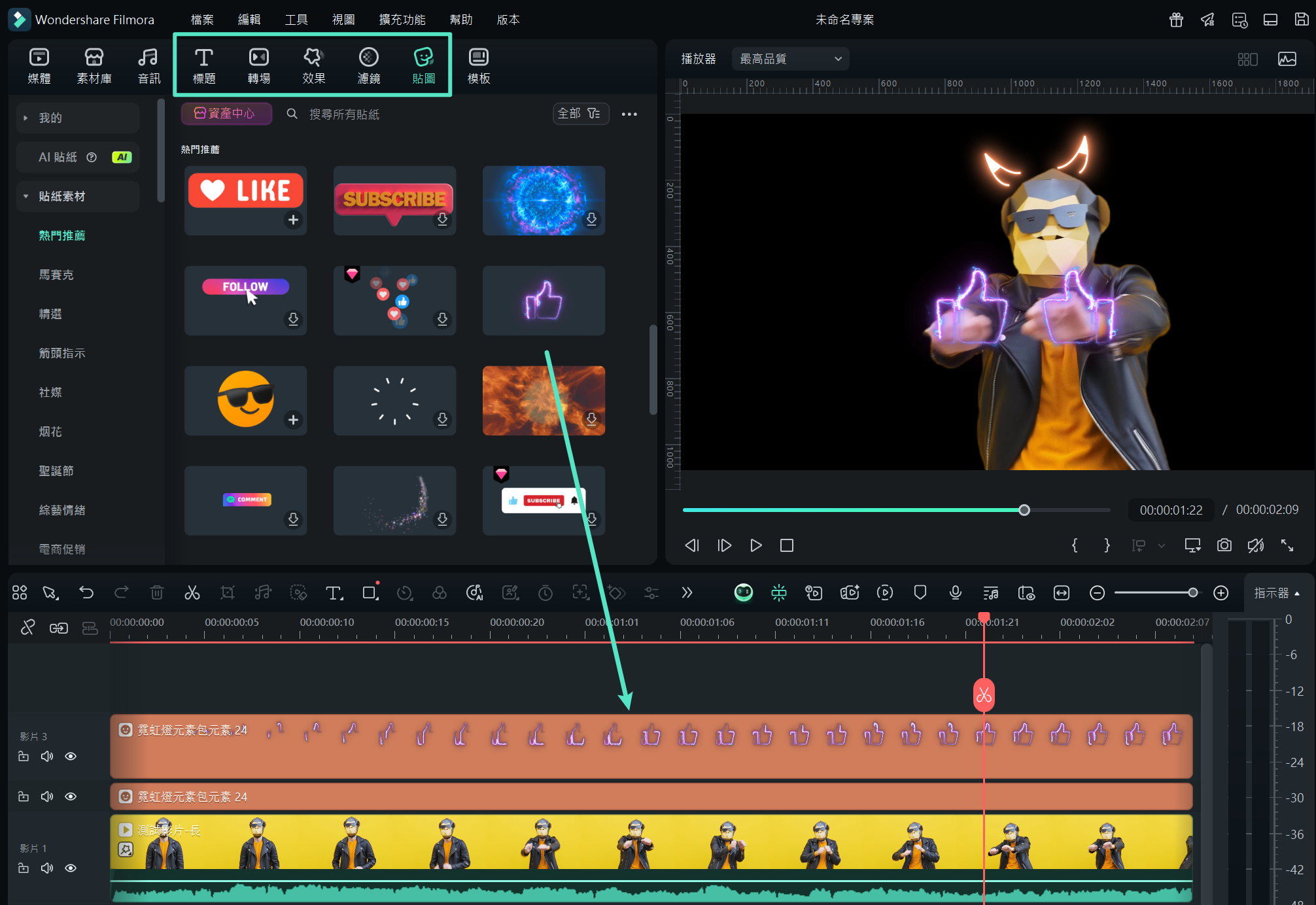The image size is (1316, 905).
Task: Open the 檔案 menu
Action: click(202, 20)
